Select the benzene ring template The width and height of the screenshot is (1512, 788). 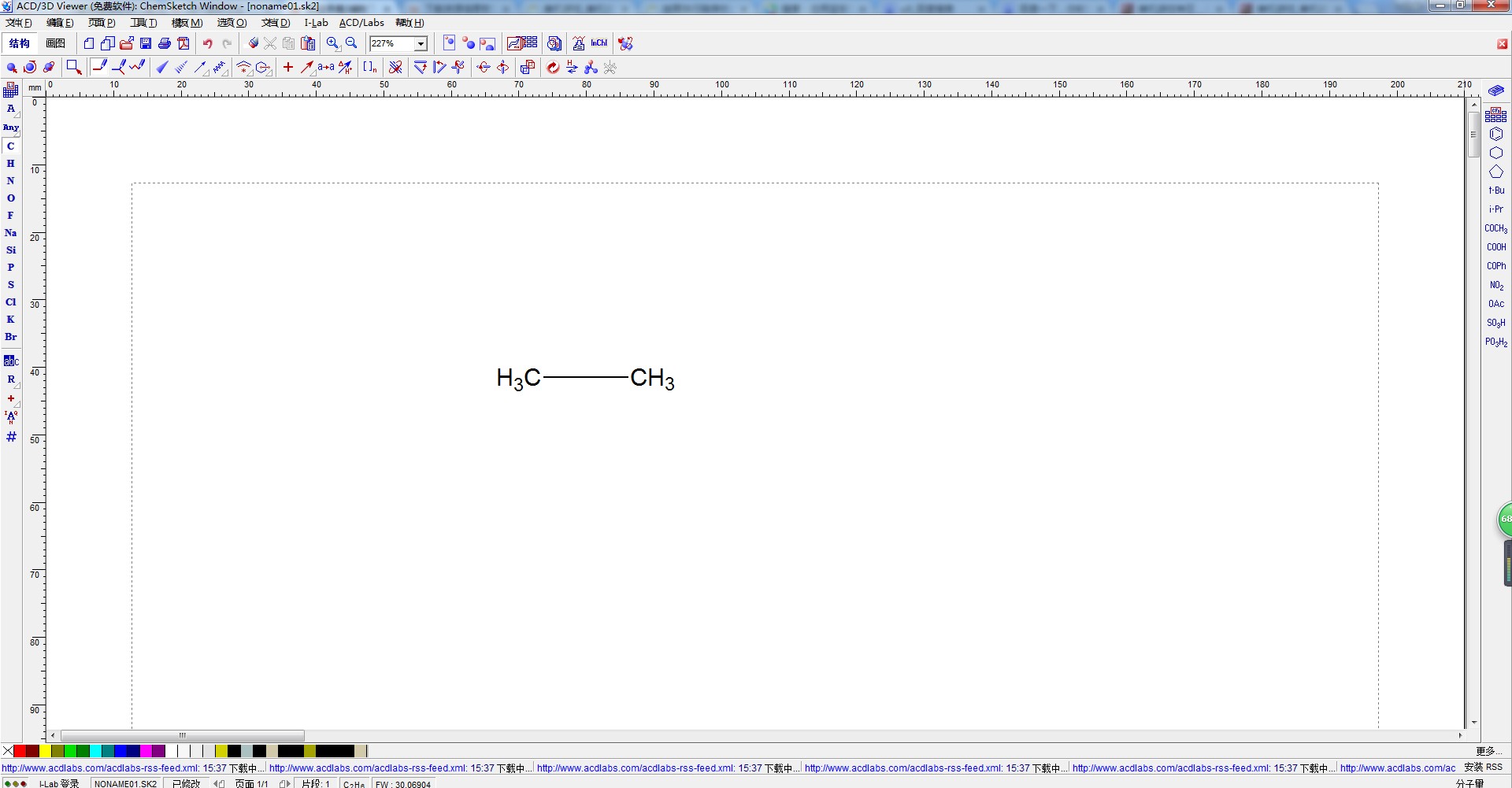tap(1496, 134)
